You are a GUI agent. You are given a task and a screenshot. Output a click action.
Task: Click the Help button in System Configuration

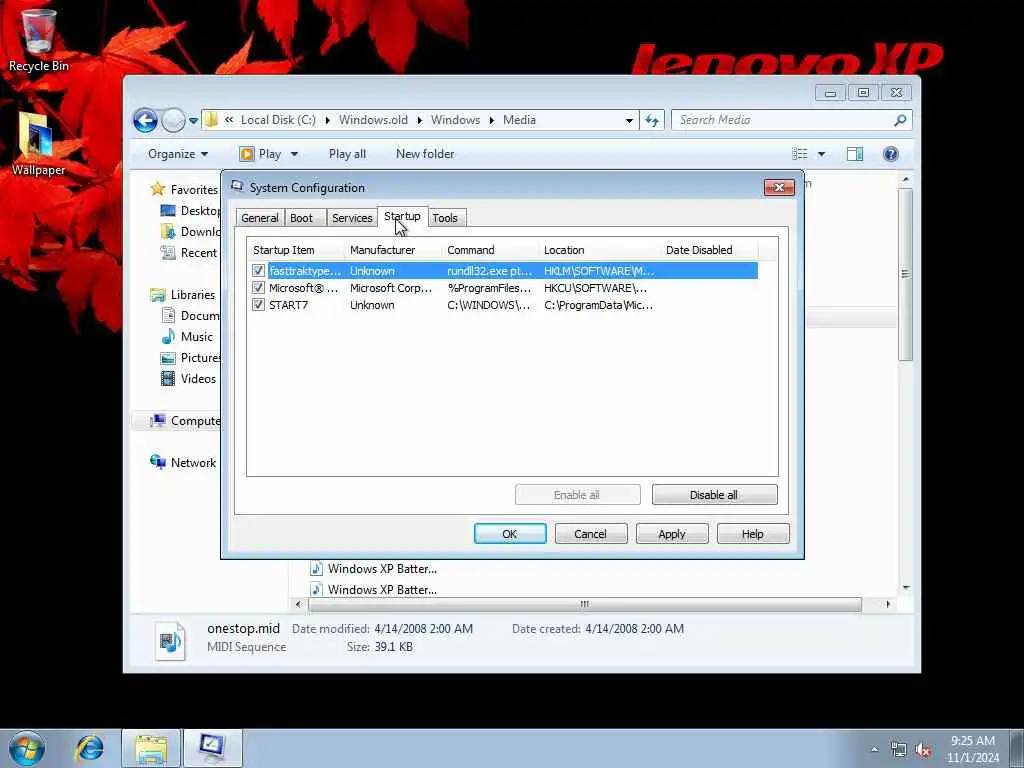pyautogui.click(x=753, y=534)
